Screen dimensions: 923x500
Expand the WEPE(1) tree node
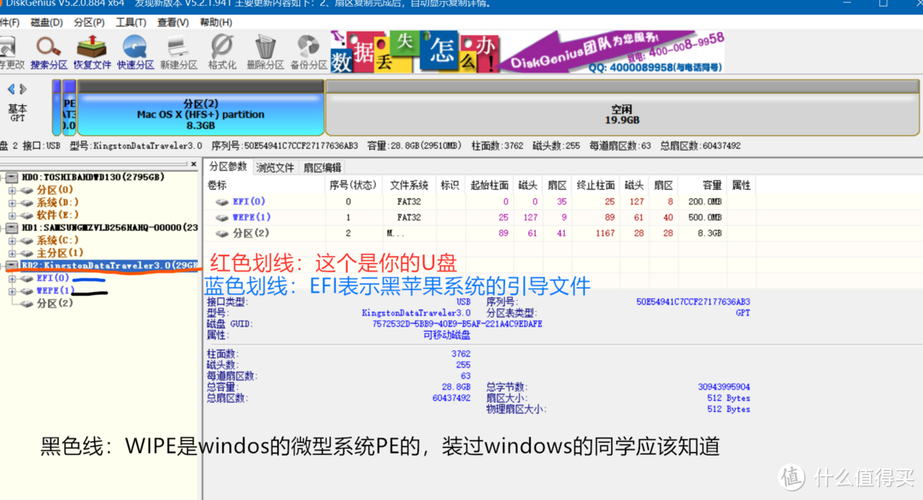pos(12,291)
